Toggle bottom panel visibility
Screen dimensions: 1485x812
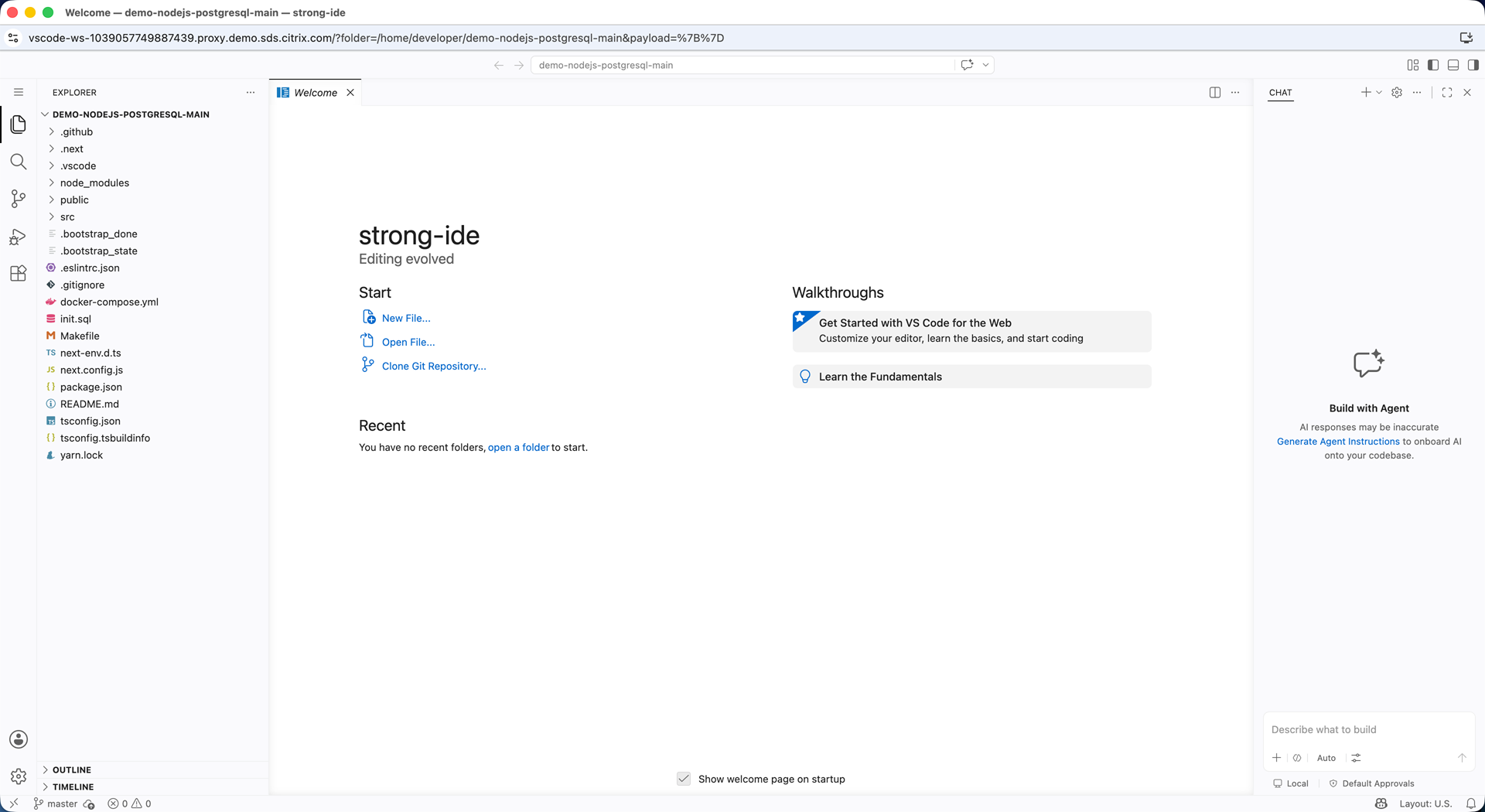click(1453, 65)
